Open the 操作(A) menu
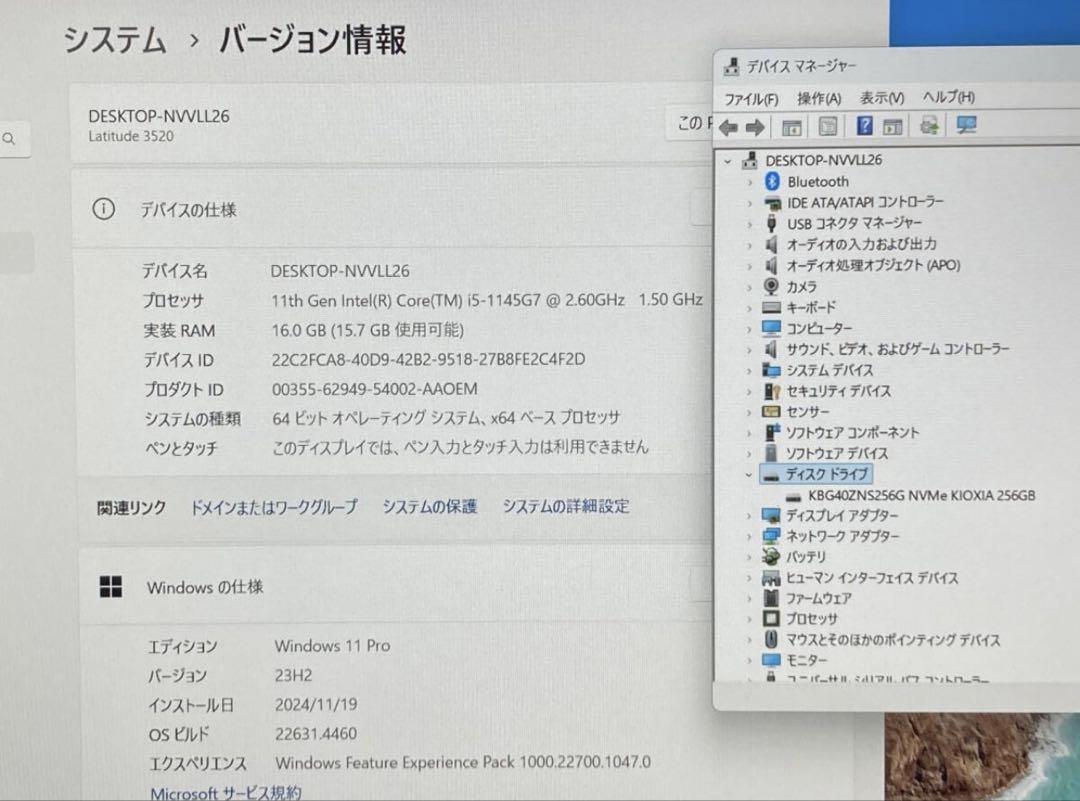 (819, 98)
